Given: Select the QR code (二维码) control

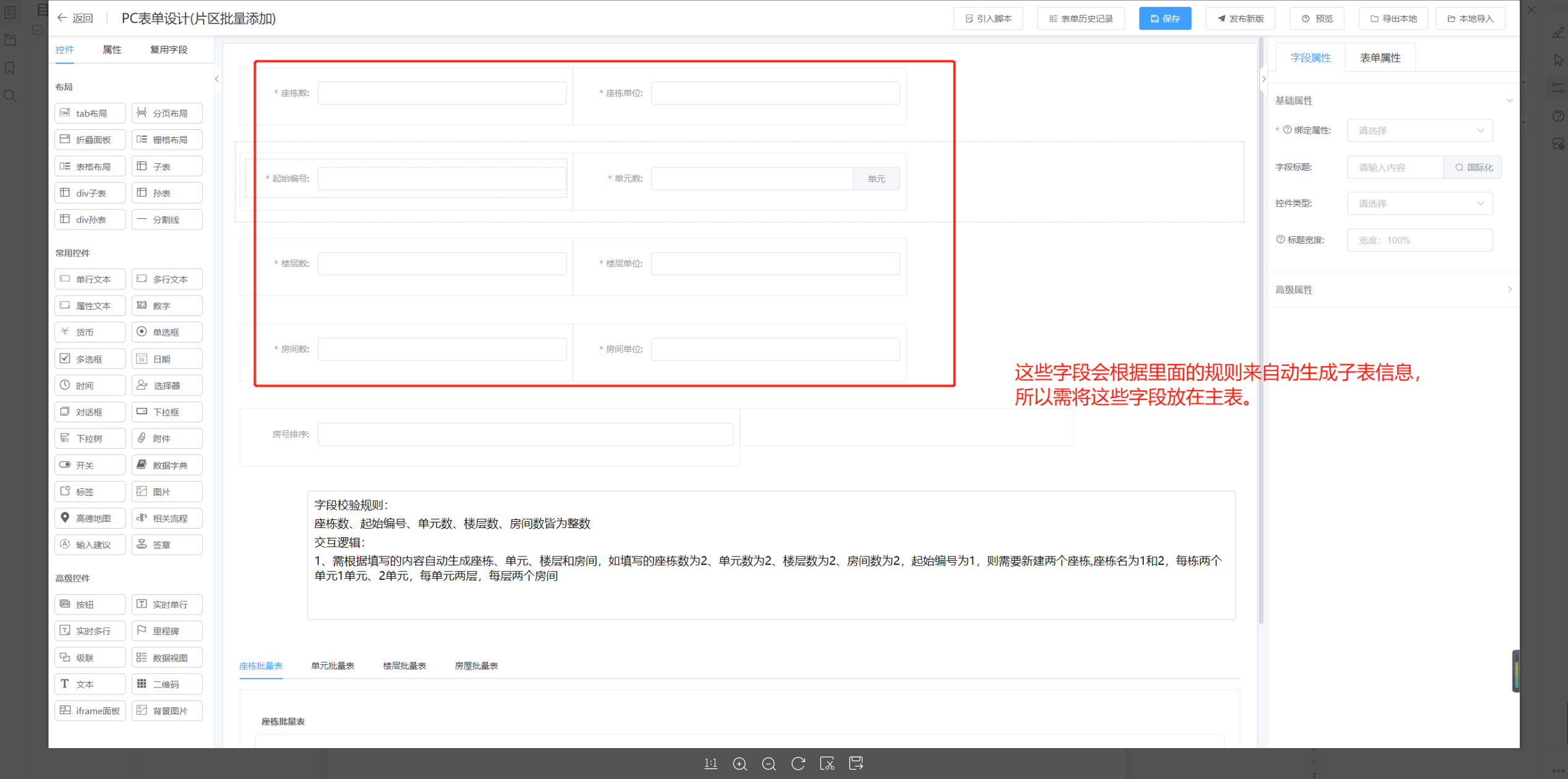Looking at the screenshot, I should [x=167, y=684].
